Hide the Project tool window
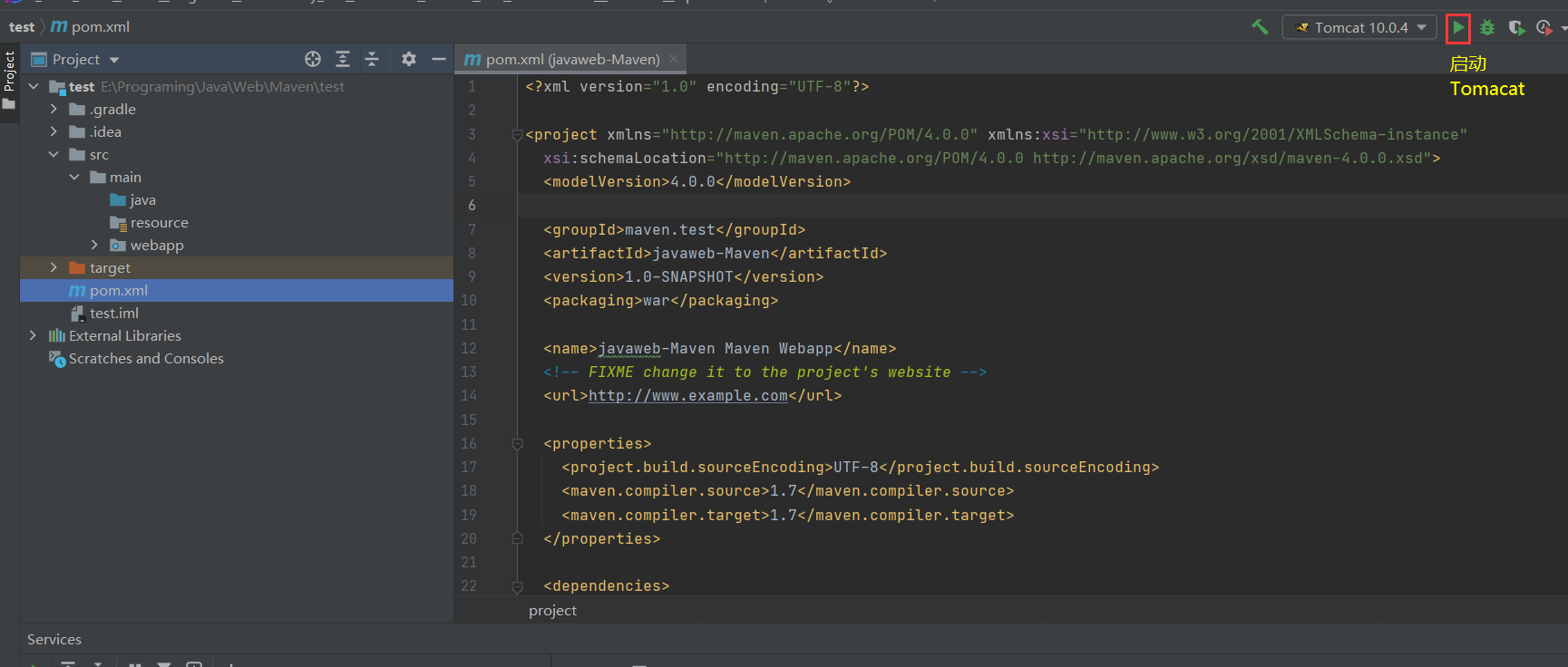 coord(439,59)
